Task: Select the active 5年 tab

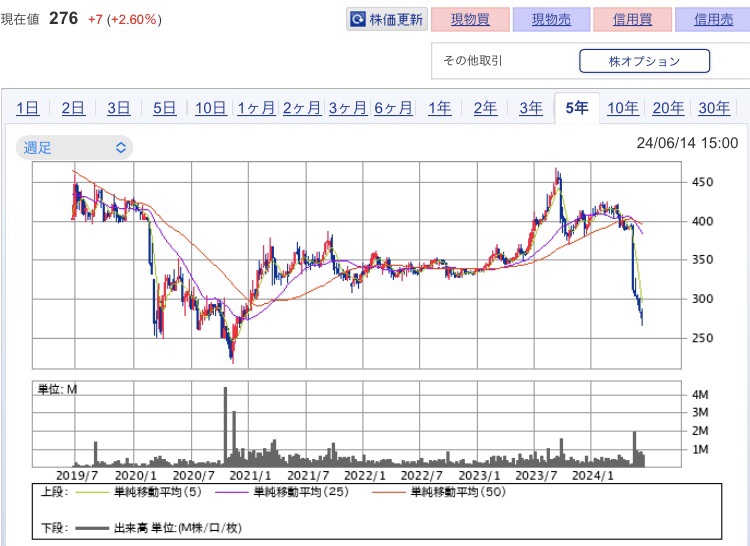Action: tap(577, 108)
